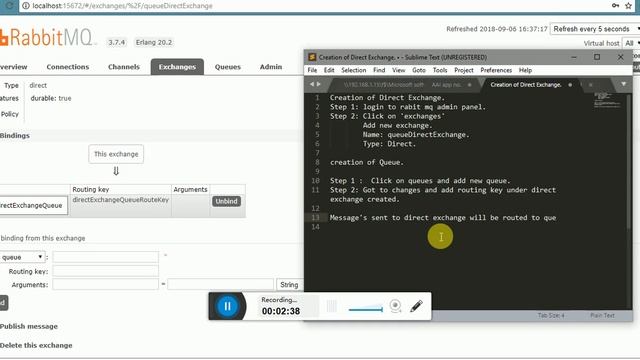Pause the screen recording
Image resolution: width=640 pixels, height=360 pixels.
pyautogui.click(x=227, y=306)
